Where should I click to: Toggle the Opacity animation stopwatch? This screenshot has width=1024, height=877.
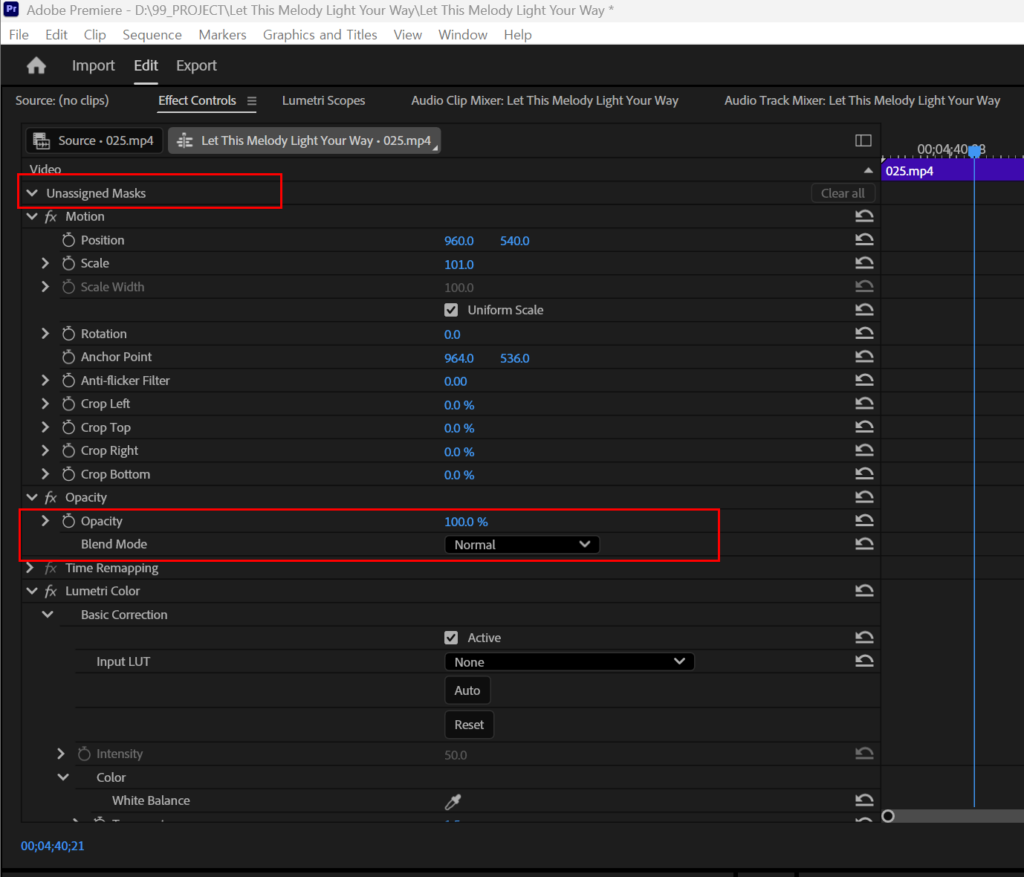[x=69, y=521]
